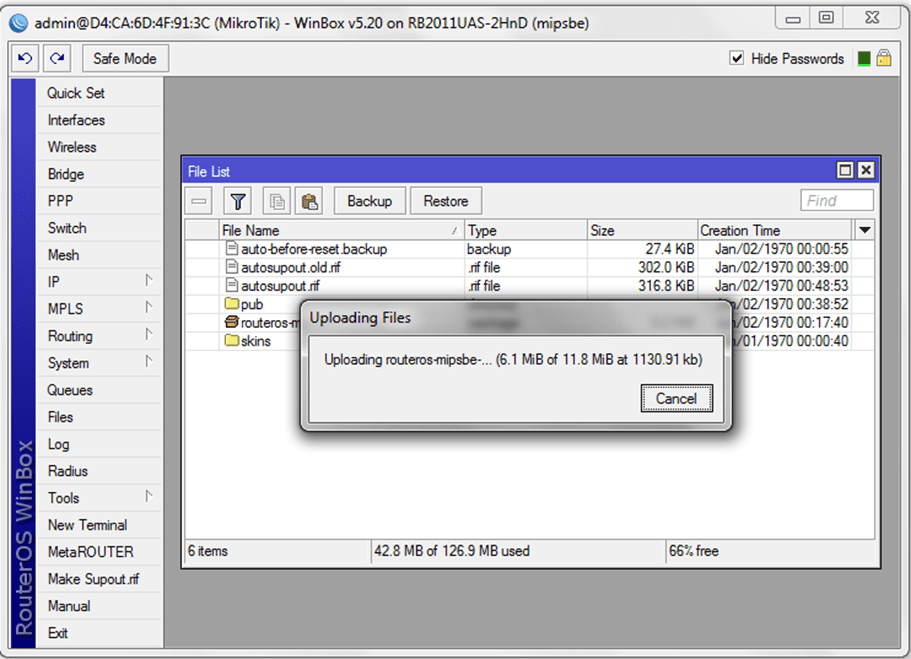Open the MetaROUTER menu
The width and height of the screenshot is (911, 659).
tap(99, 551)
